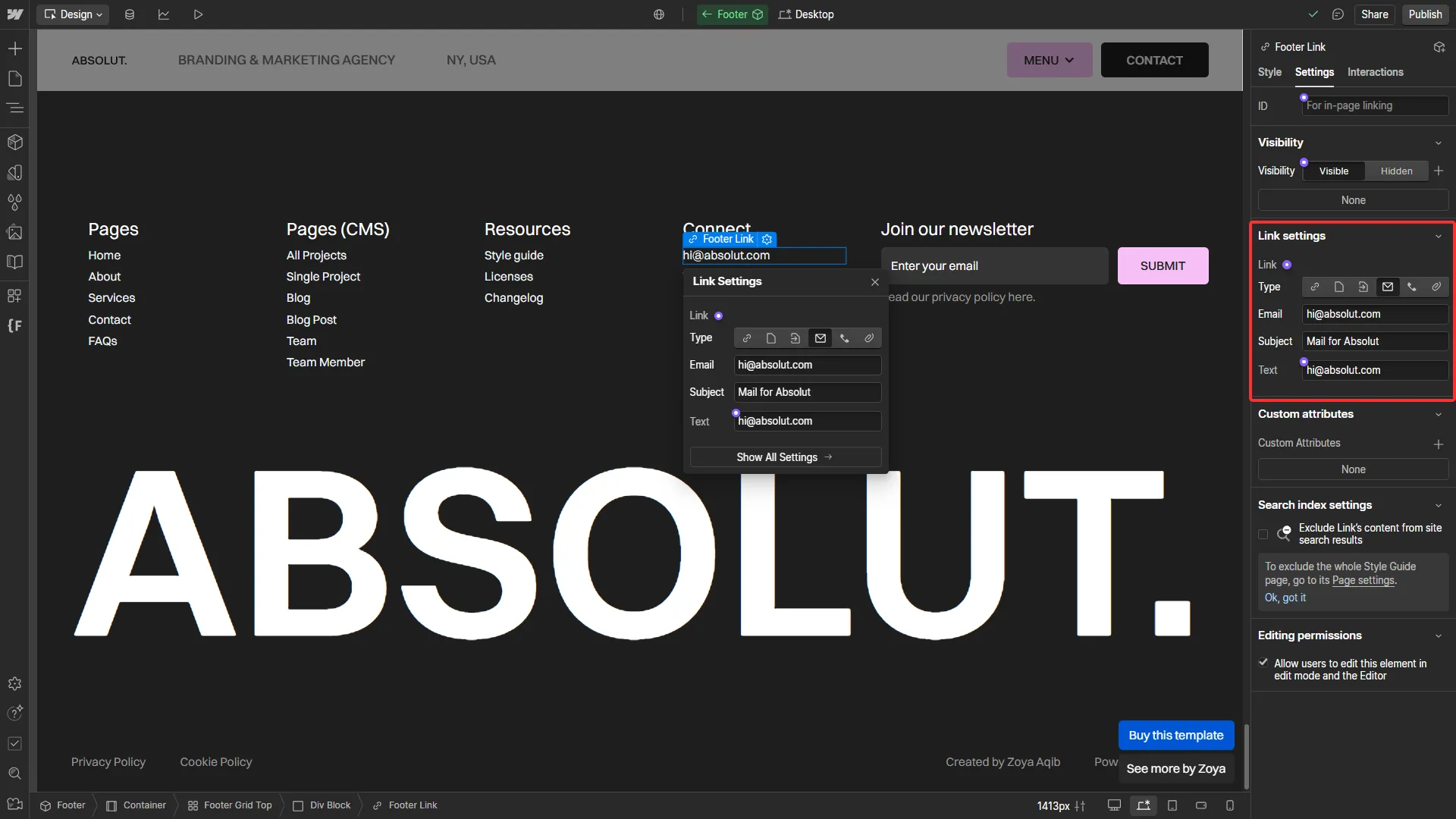Screen dimensions: 1456x819
Task: Open site settings gear in left sidebar
Action: pyautogui.click(x=14, y=683)
